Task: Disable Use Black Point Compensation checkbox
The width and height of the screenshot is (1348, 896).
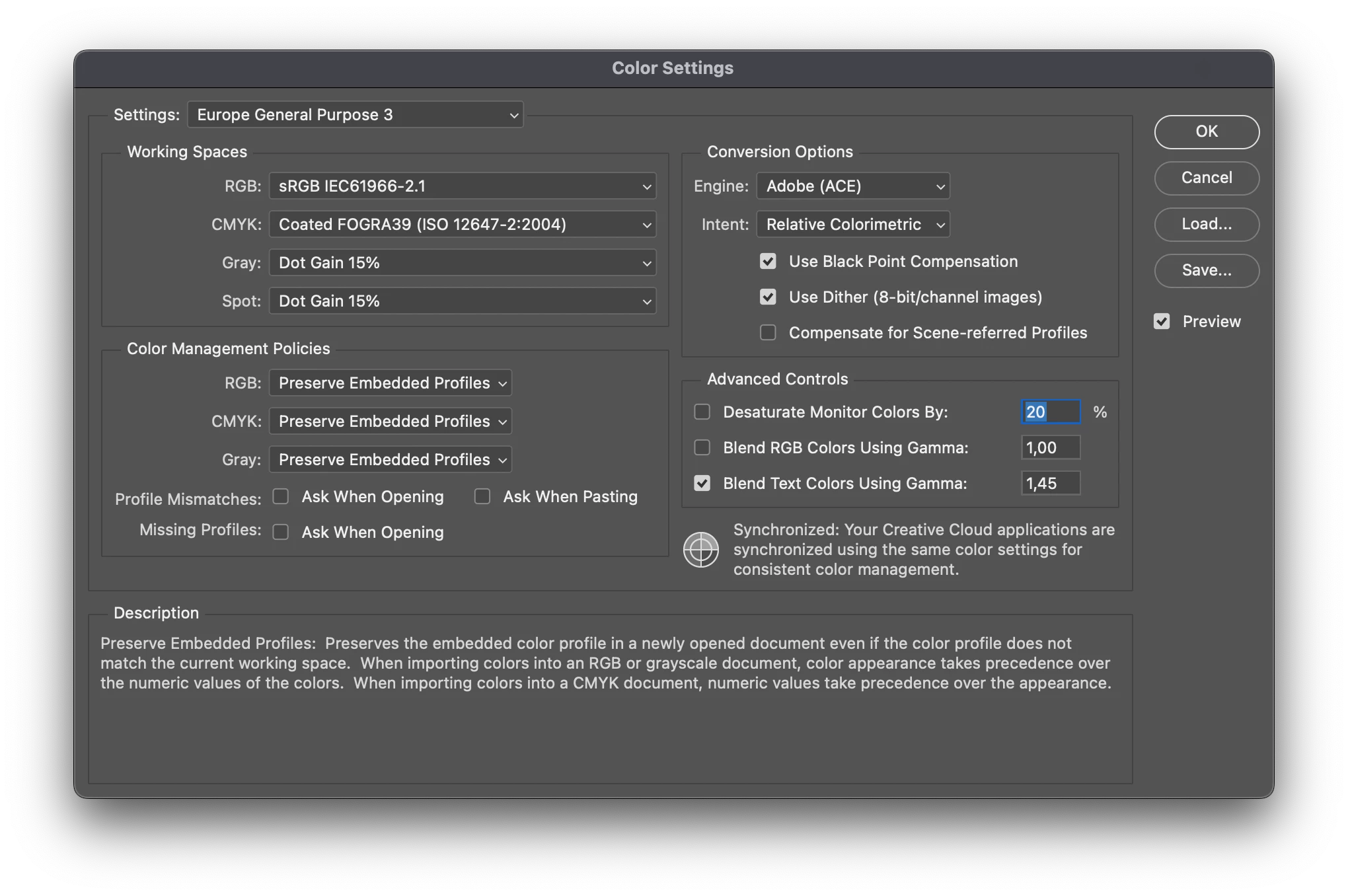Action: pos(768,262)
